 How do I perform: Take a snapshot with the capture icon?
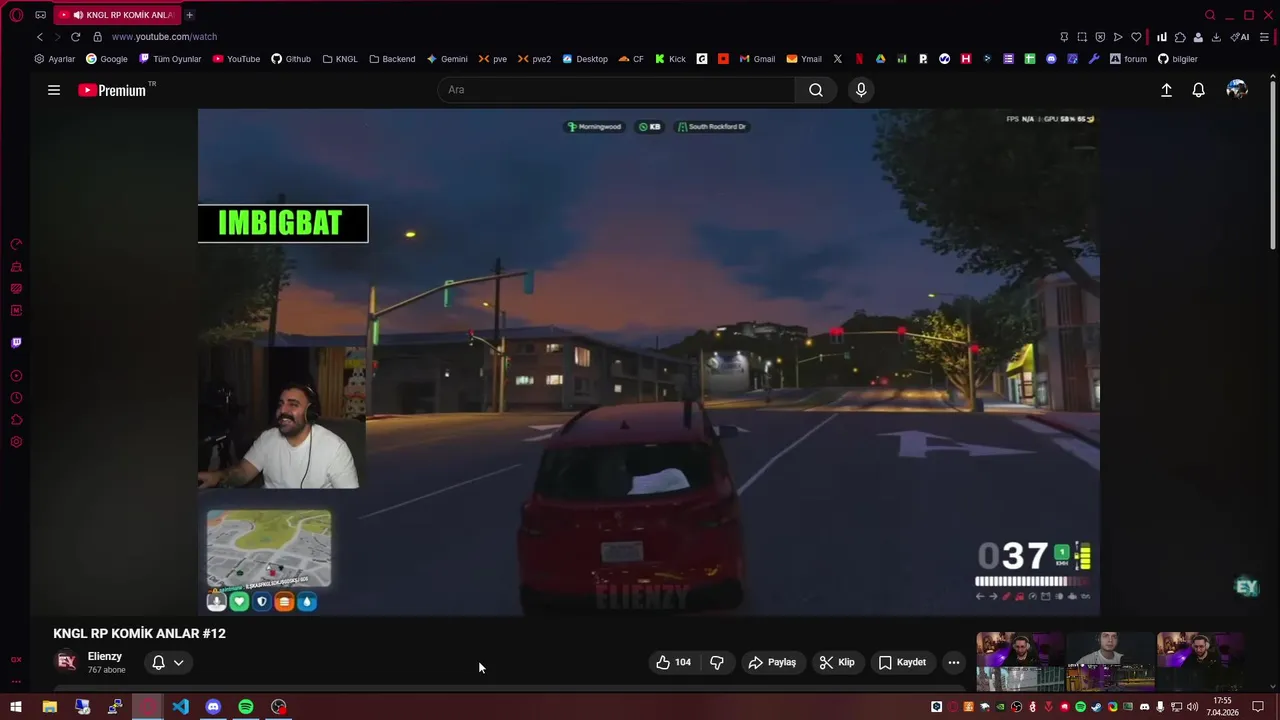pyautogui.click(x=1082, y=37)
